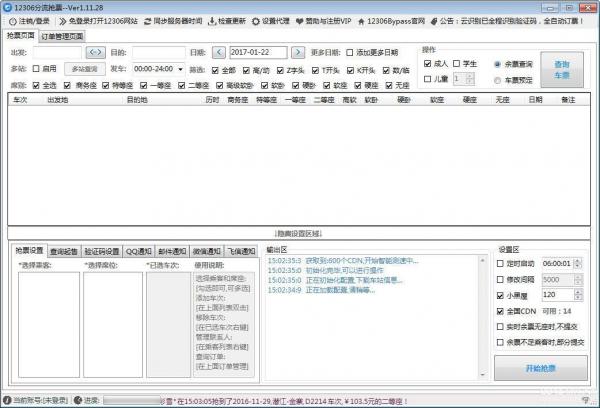Enable 定时启动 checkbox
Viewport: 600px width, 408px height.
[x=500, y=263]
